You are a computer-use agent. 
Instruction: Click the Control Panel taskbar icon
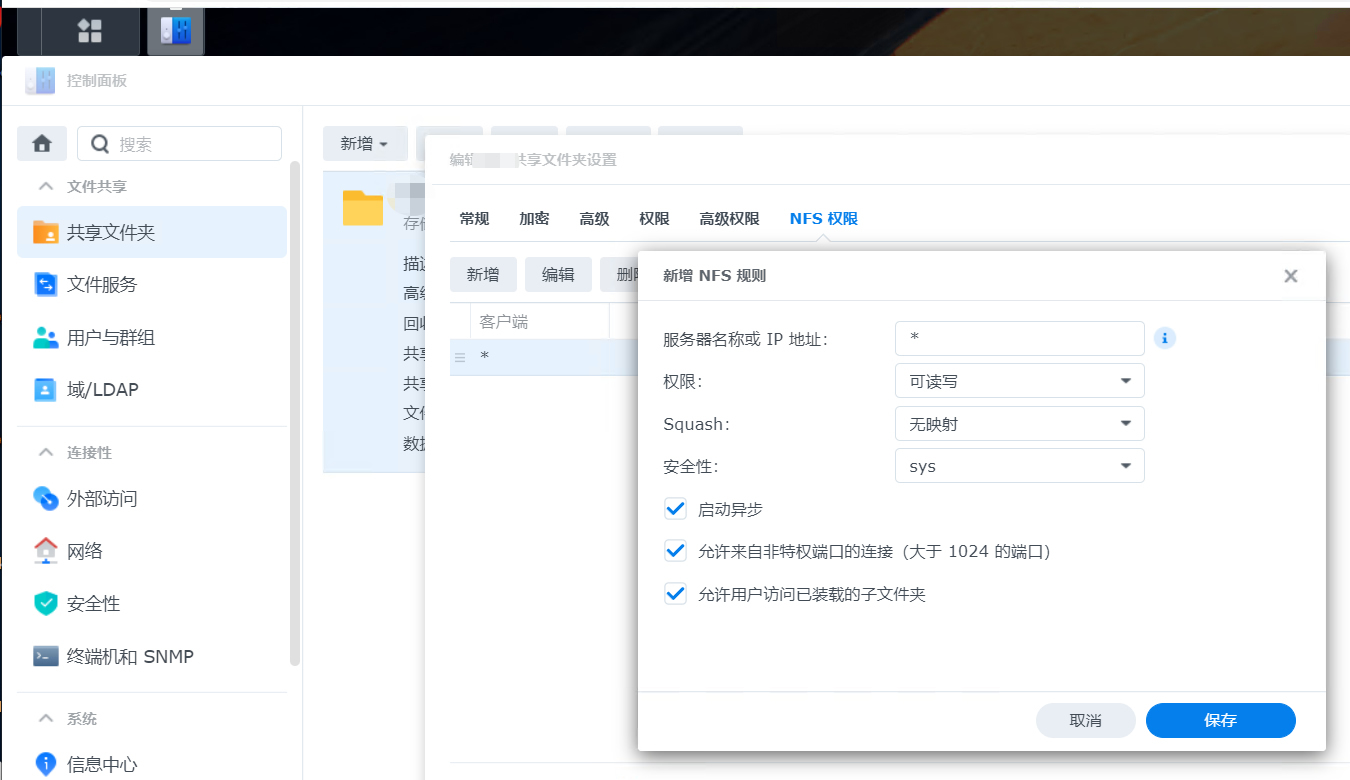176,31
